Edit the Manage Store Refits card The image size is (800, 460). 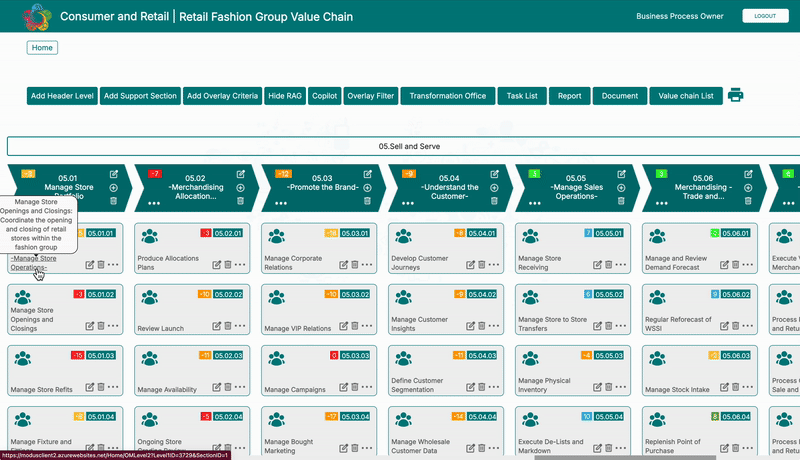click(90, 387)
